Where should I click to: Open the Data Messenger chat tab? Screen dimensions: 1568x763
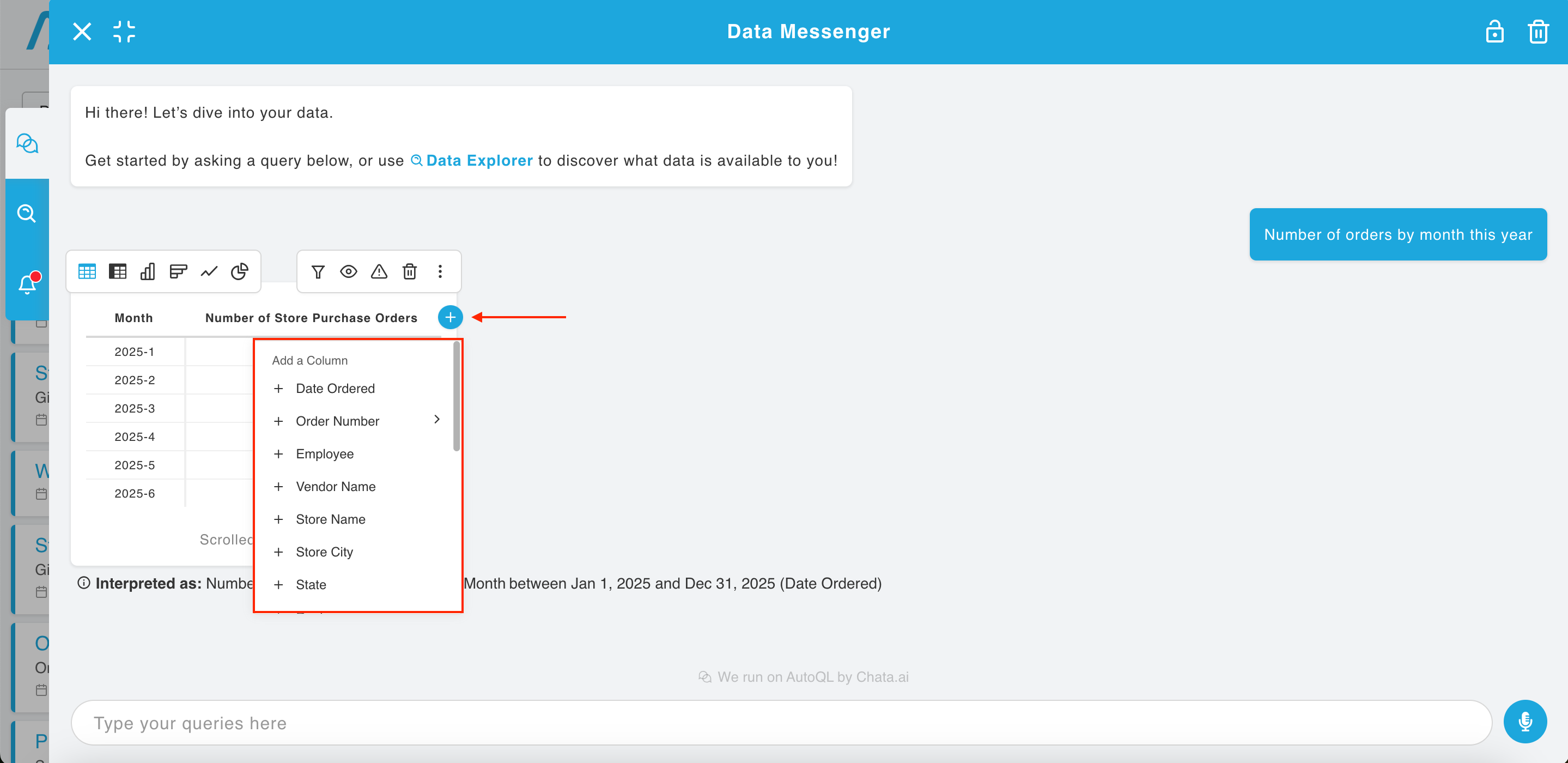click(27, 144)
